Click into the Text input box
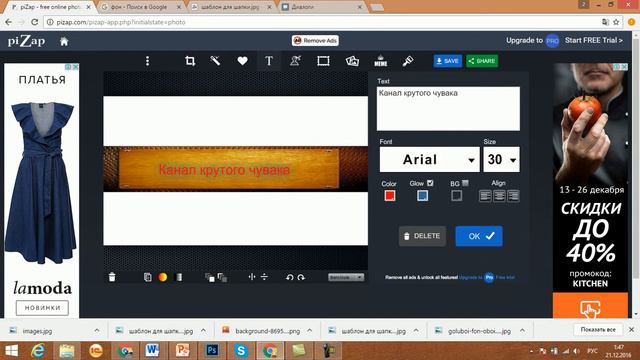The width and height of the screenshot is (640, 360). 448,109
